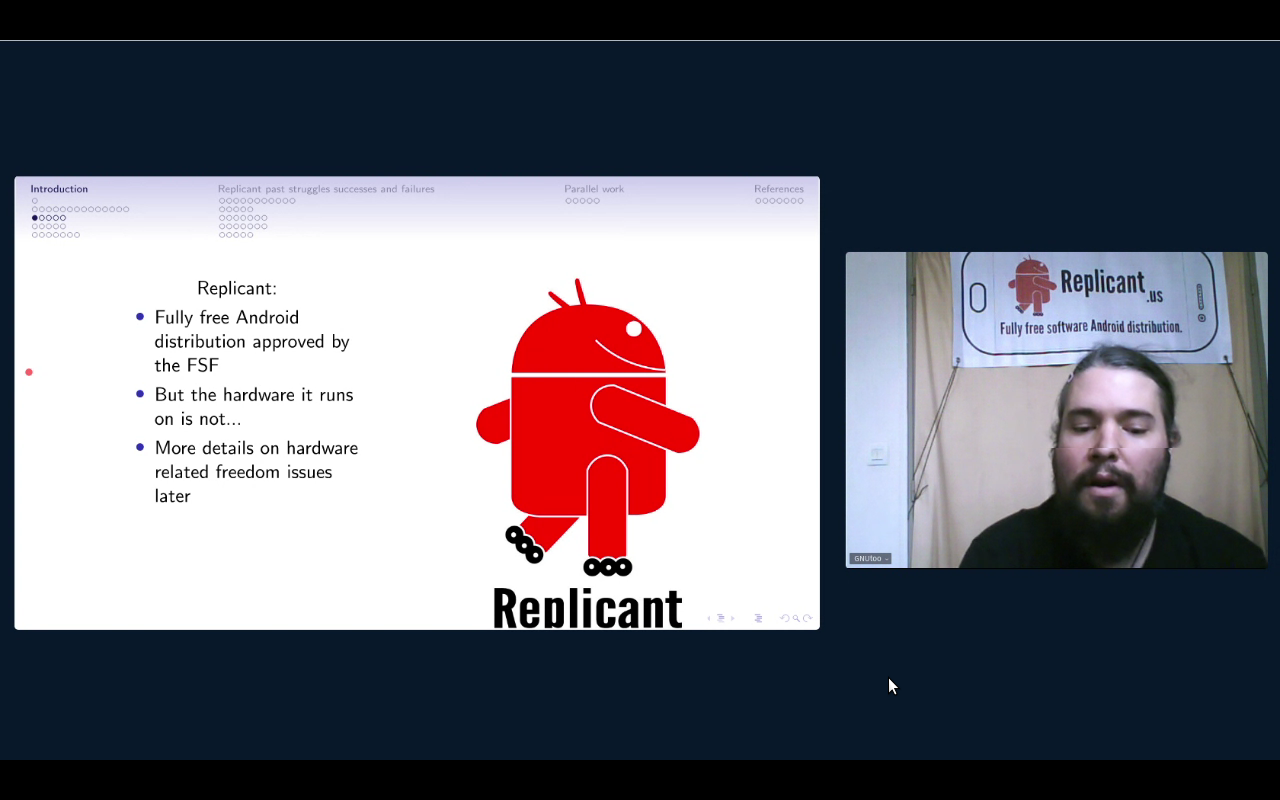The image size is (1280, 800).
Task: Click the red Replicant robot mascot image
Action: tap(588, 428)
